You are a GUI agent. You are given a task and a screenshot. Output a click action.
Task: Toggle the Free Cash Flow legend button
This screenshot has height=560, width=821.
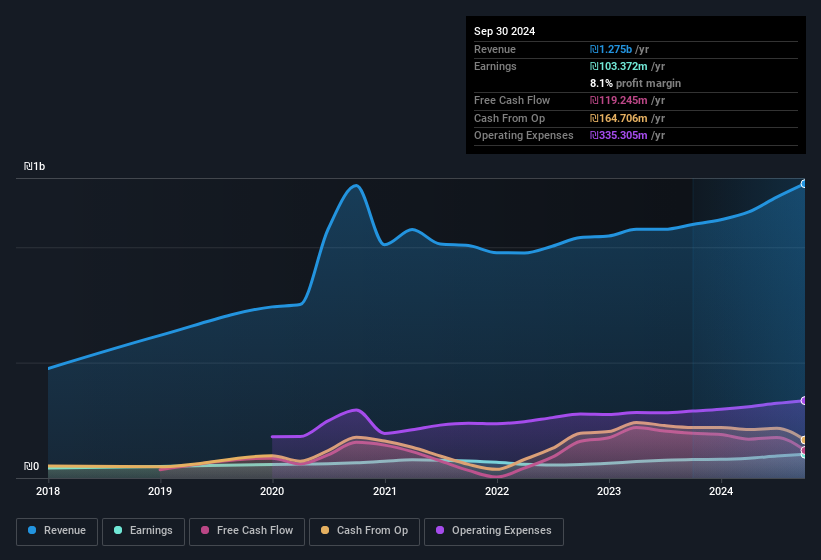[247, 531]
